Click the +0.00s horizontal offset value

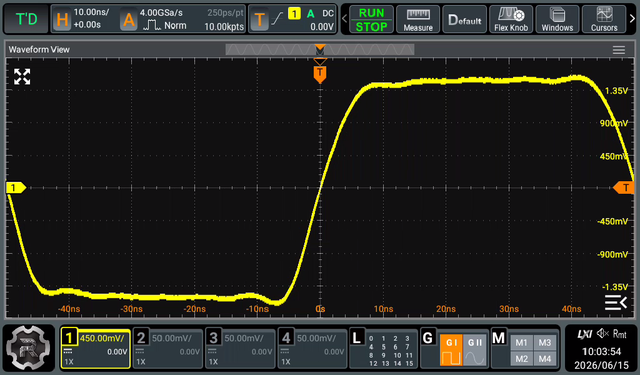(x=87, y=25)
